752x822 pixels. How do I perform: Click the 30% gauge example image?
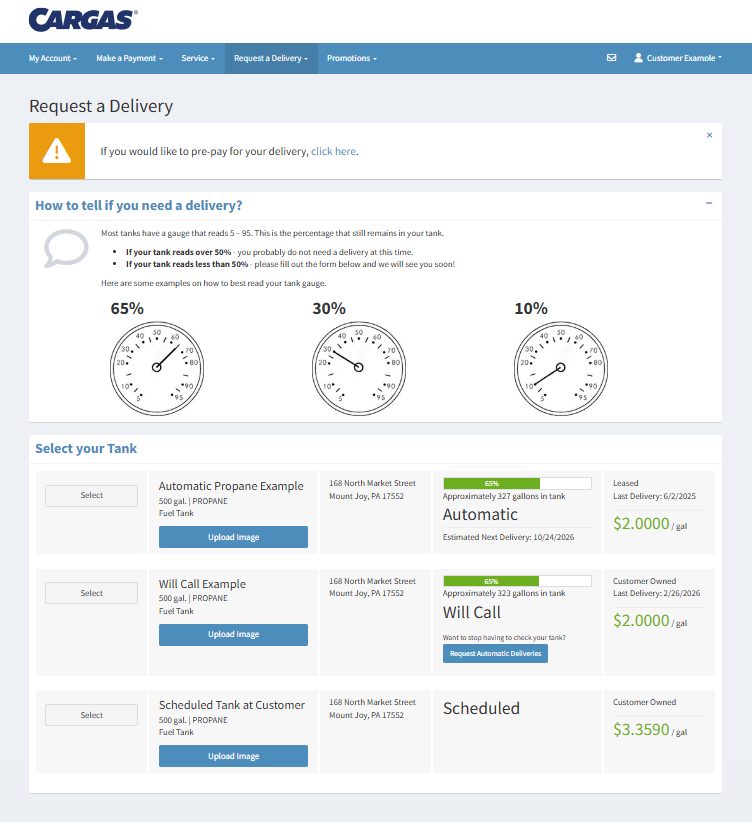pyautogui.click(x=359, y=368)
